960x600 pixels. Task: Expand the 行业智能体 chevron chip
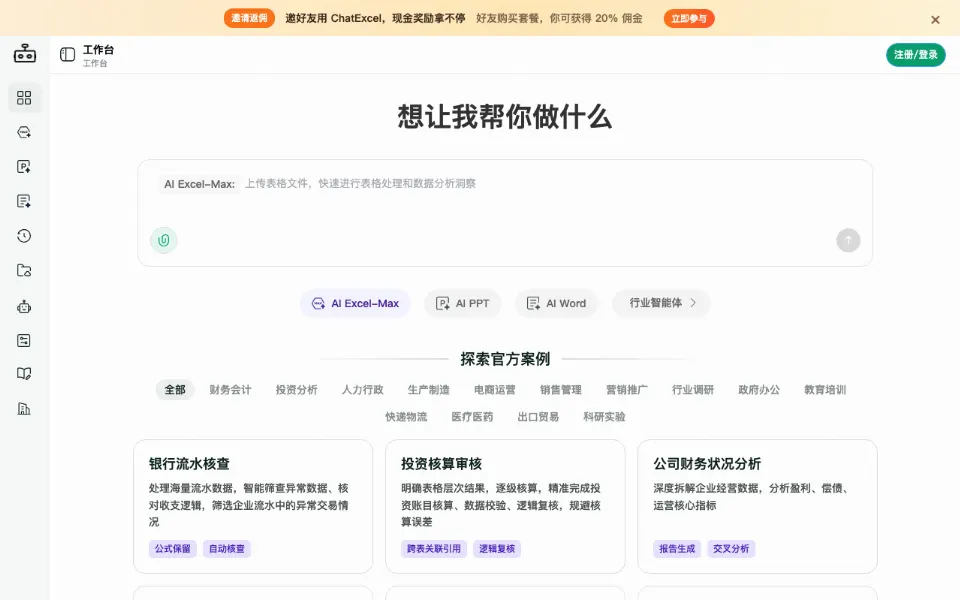[661, 303]
